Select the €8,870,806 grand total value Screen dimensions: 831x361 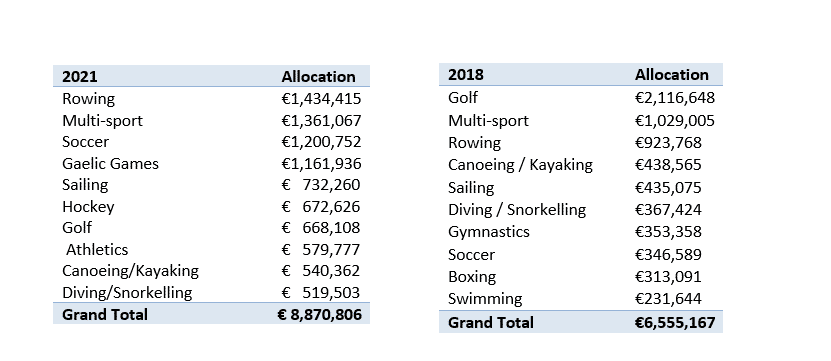[x=320, y=314]
